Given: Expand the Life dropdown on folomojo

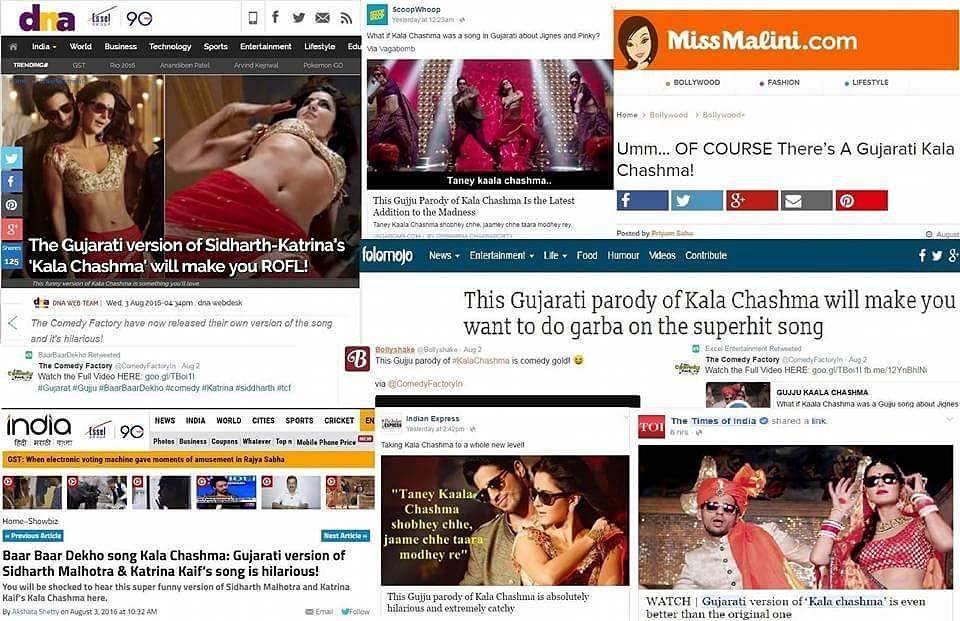Looking at the screenshot, I should coord(555,255).
